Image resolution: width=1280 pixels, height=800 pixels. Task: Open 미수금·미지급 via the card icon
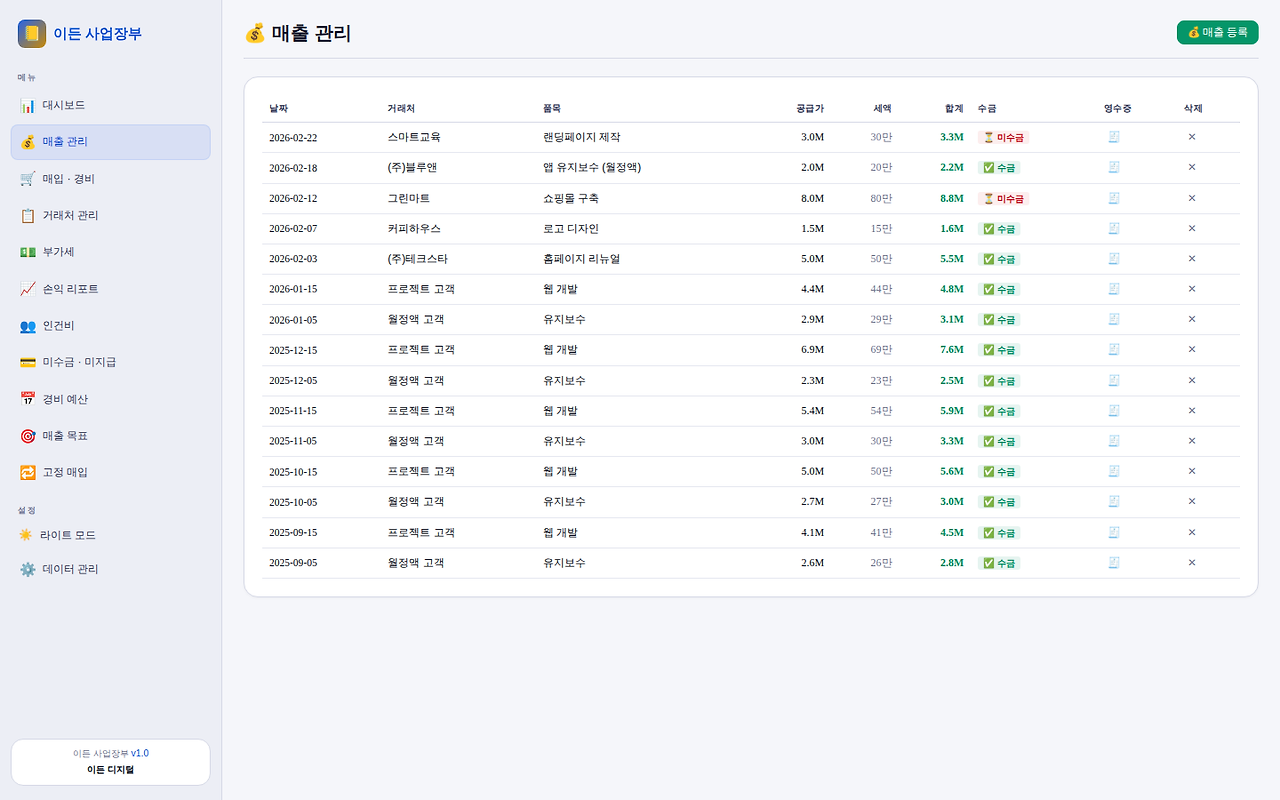click(27, 362)
